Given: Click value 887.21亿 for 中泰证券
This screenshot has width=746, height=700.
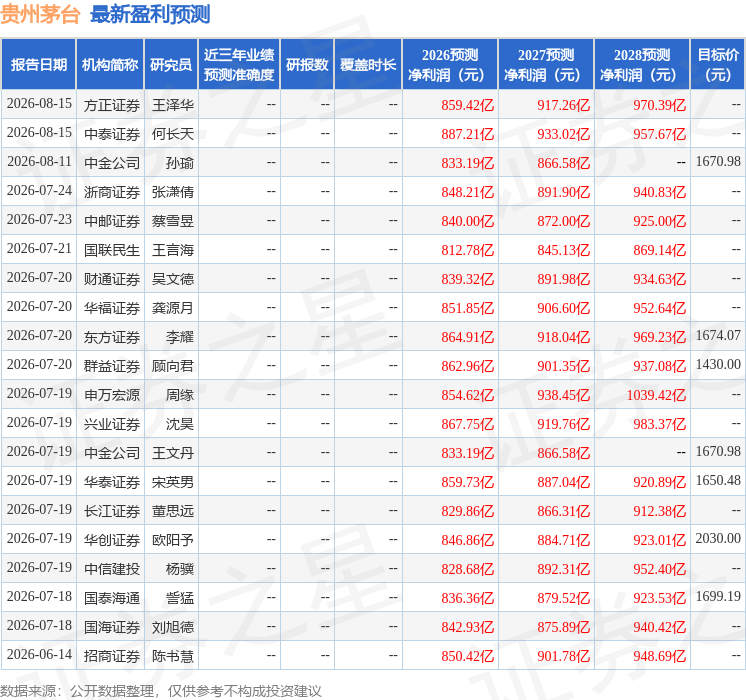Looking at the screenshot, I should point(467,134).
